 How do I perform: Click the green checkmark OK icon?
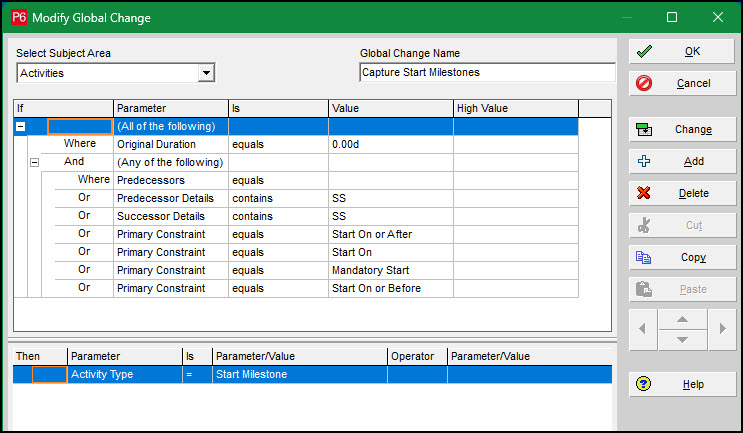[644, 51]
